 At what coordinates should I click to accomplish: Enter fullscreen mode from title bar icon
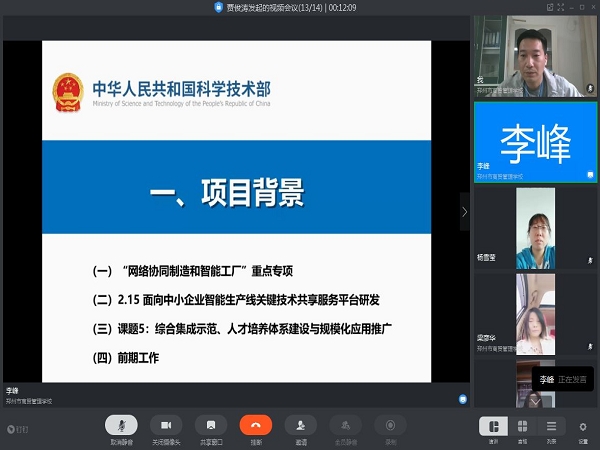pyautogui.click(x=561, y=7)
